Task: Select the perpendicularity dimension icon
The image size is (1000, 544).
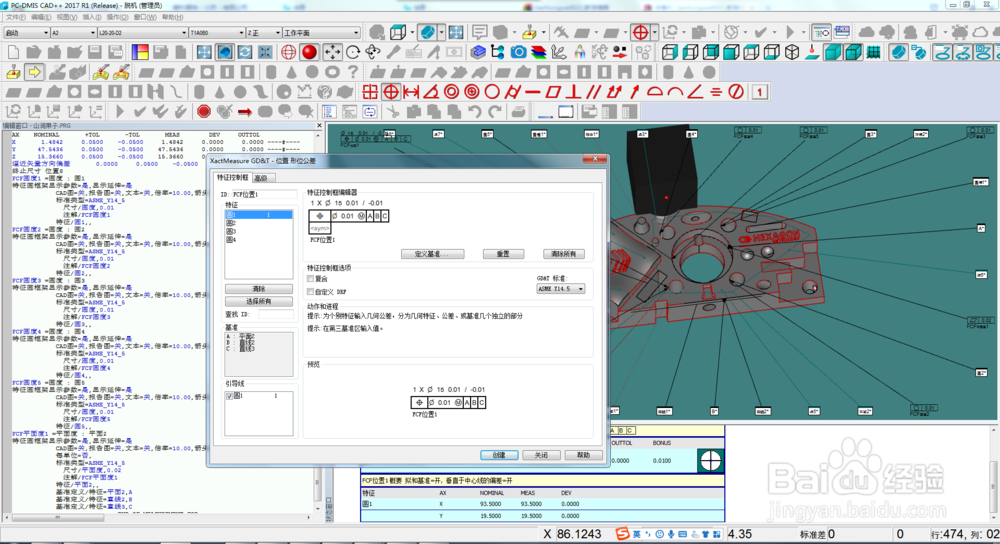Action: pyautogui.click(x=573, y=92)
